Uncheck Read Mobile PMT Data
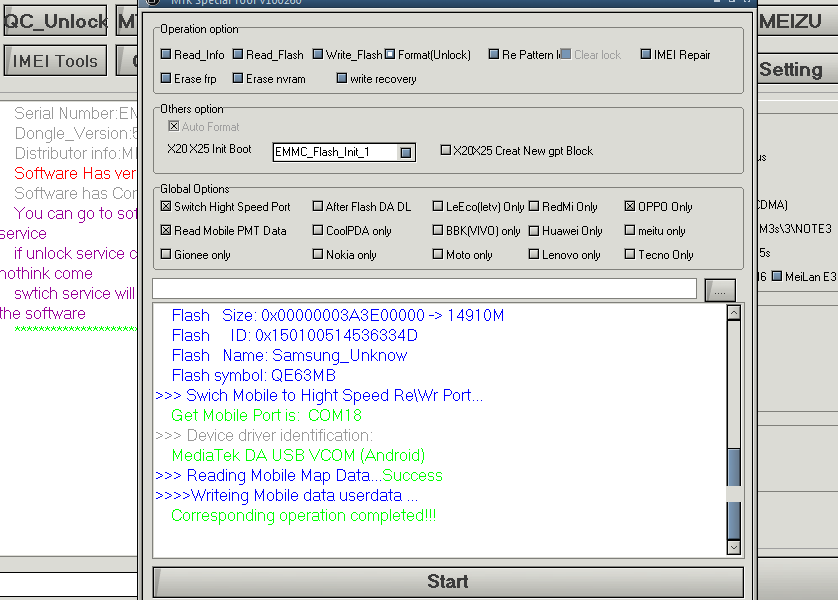The image size is (838, 600). coord(223,230)
